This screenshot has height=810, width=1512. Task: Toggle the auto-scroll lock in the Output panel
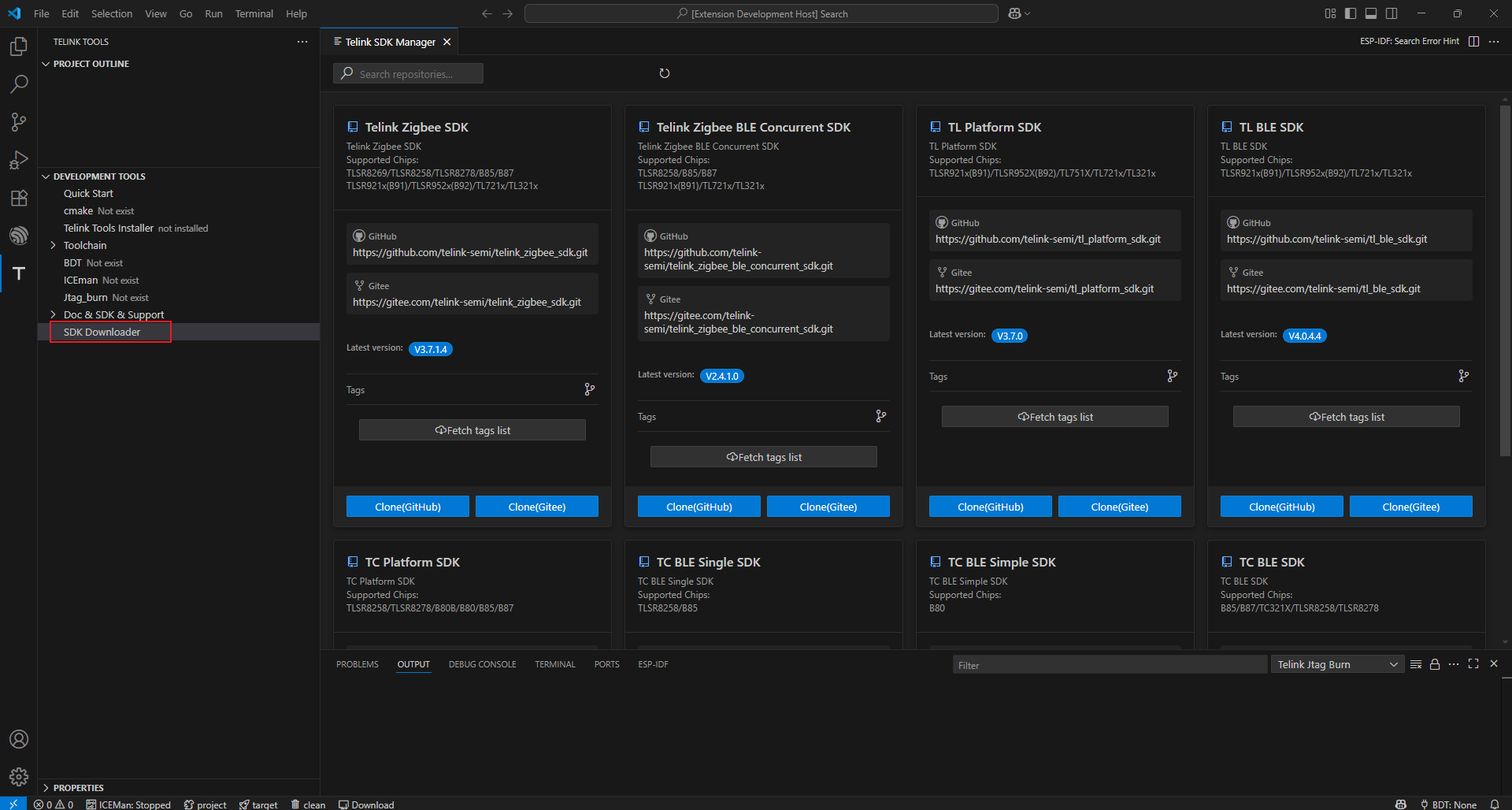tap(1436, 664)
